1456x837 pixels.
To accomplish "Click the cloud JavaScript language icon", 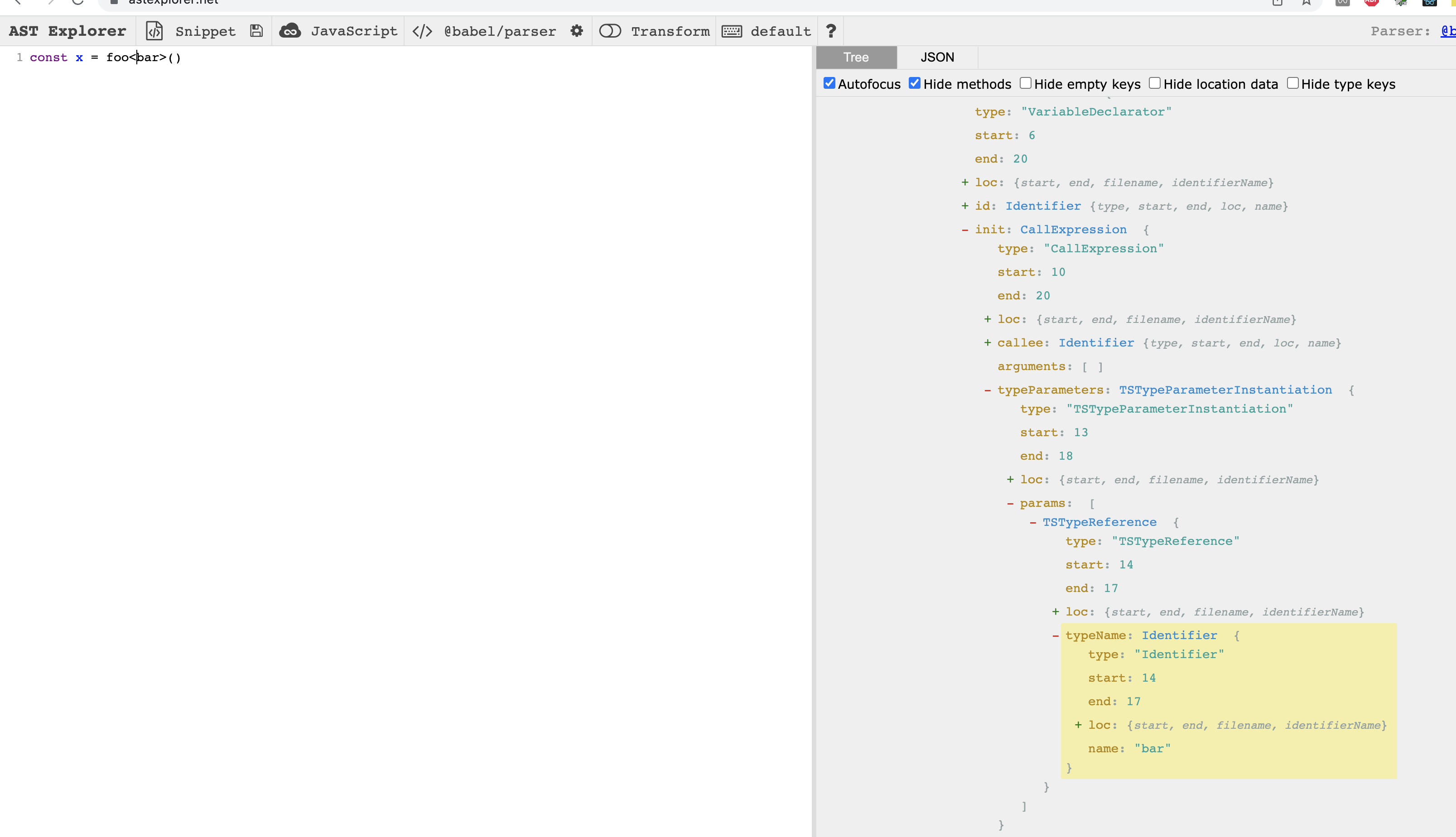I will [x=290, y=31].
